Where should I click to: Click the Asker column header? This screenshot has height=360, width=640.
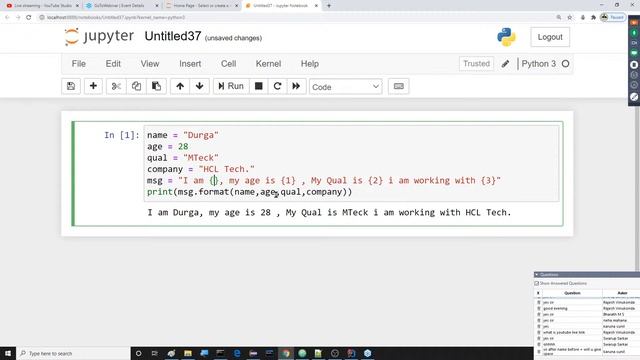621,293
